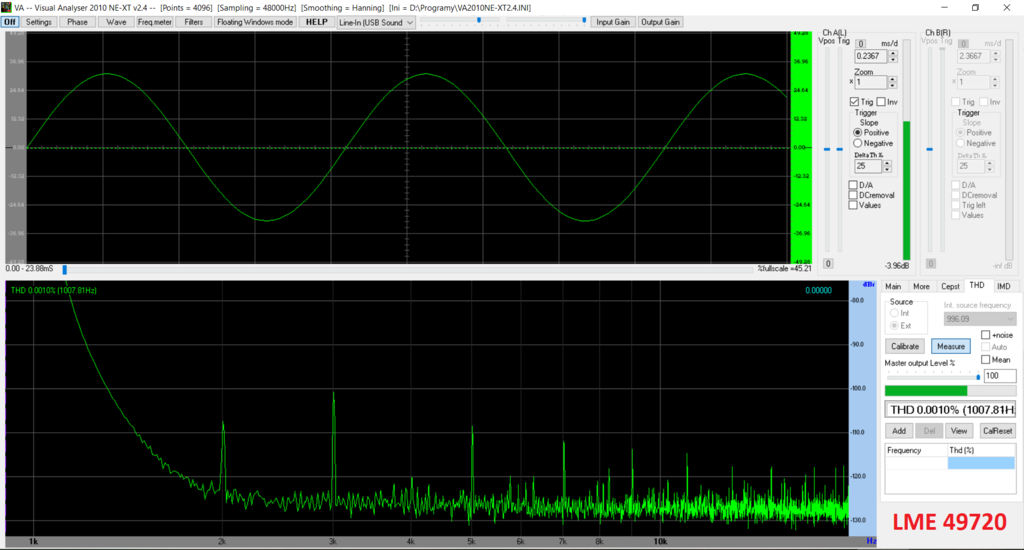Toggle the Ch A Trig checkbox
Image resolution: width=1024 pixels, height=550 pixels.
(853, 102)
